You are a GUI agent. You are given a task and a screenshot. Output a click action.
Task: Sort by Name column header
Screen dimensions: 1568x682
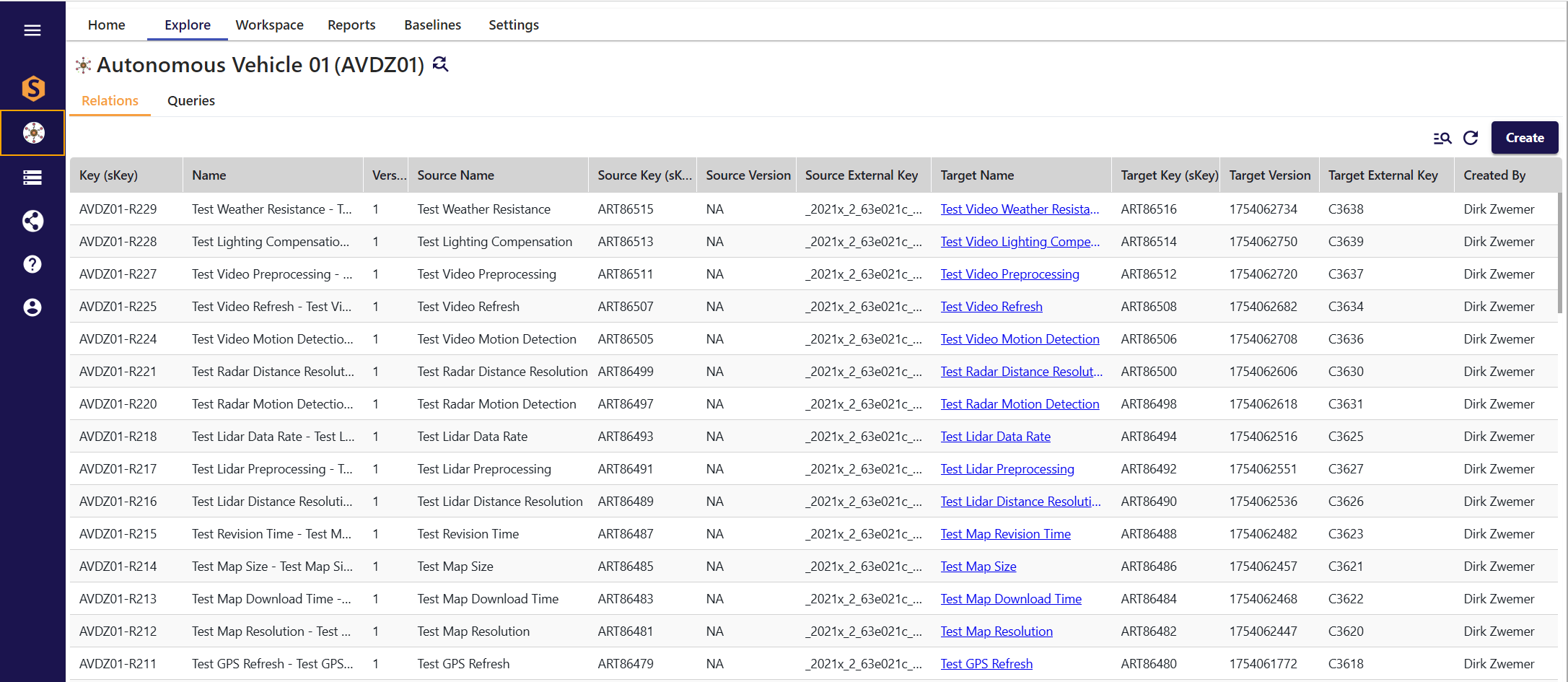pyautogui.click(x=273, y=175)
